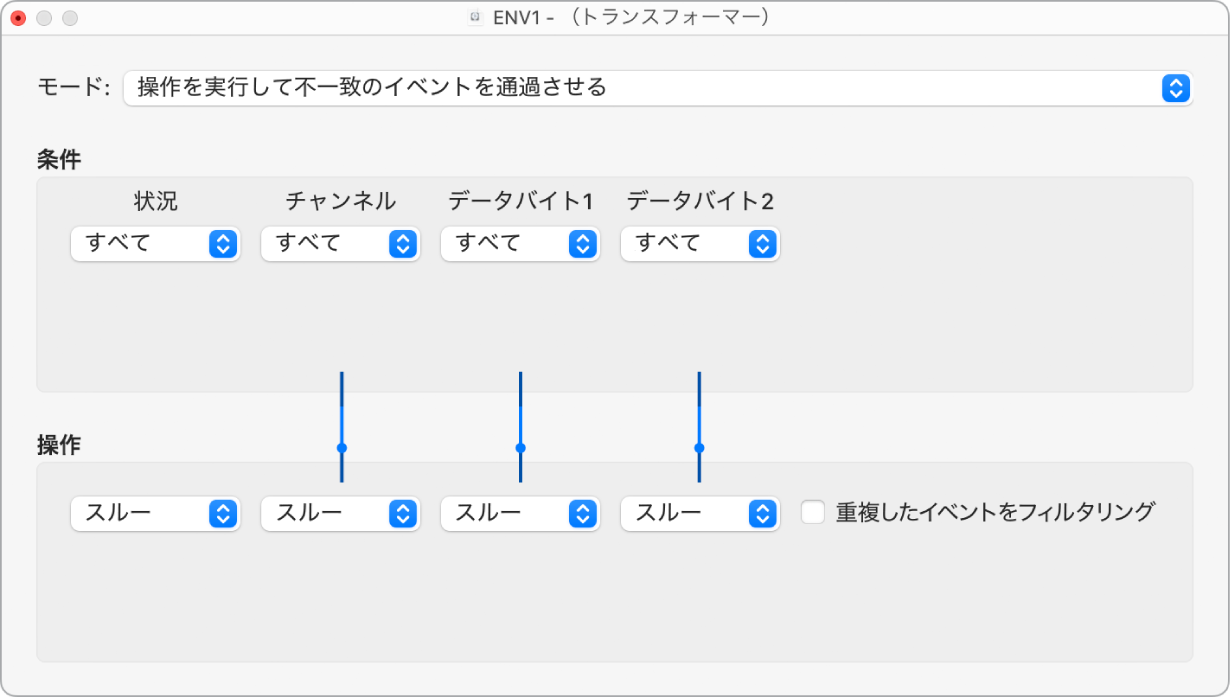Open the 状況 condition popup

pos(154,243)
